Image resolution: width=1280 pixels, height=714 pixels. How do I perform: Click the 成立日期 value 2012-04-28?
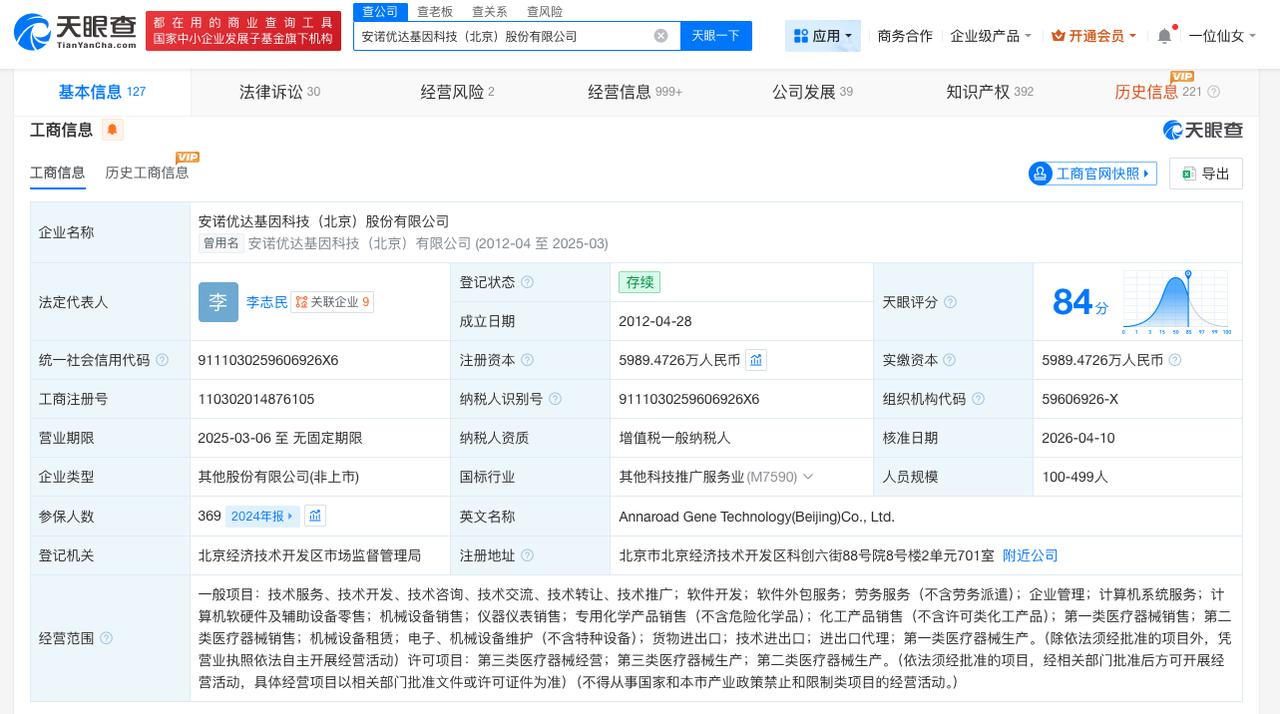pos(655,321)
